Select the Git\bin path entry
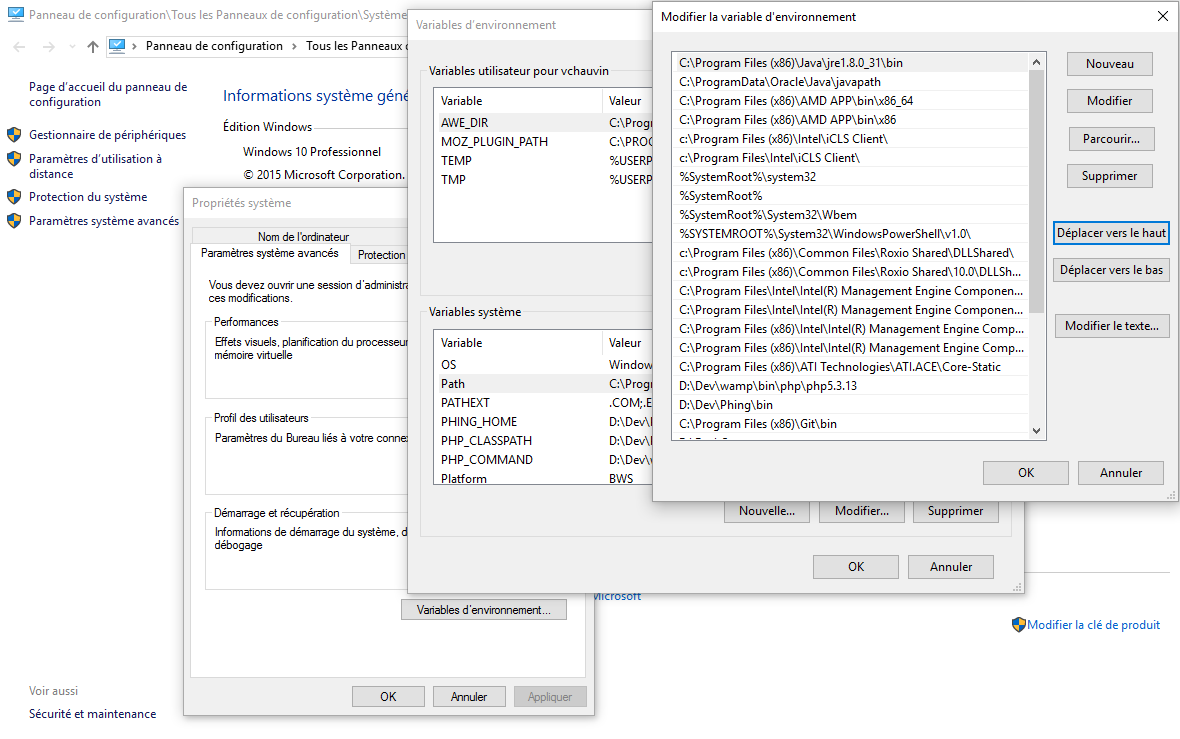The height and width of the screenshot is (739, 1180). point(850,424)
